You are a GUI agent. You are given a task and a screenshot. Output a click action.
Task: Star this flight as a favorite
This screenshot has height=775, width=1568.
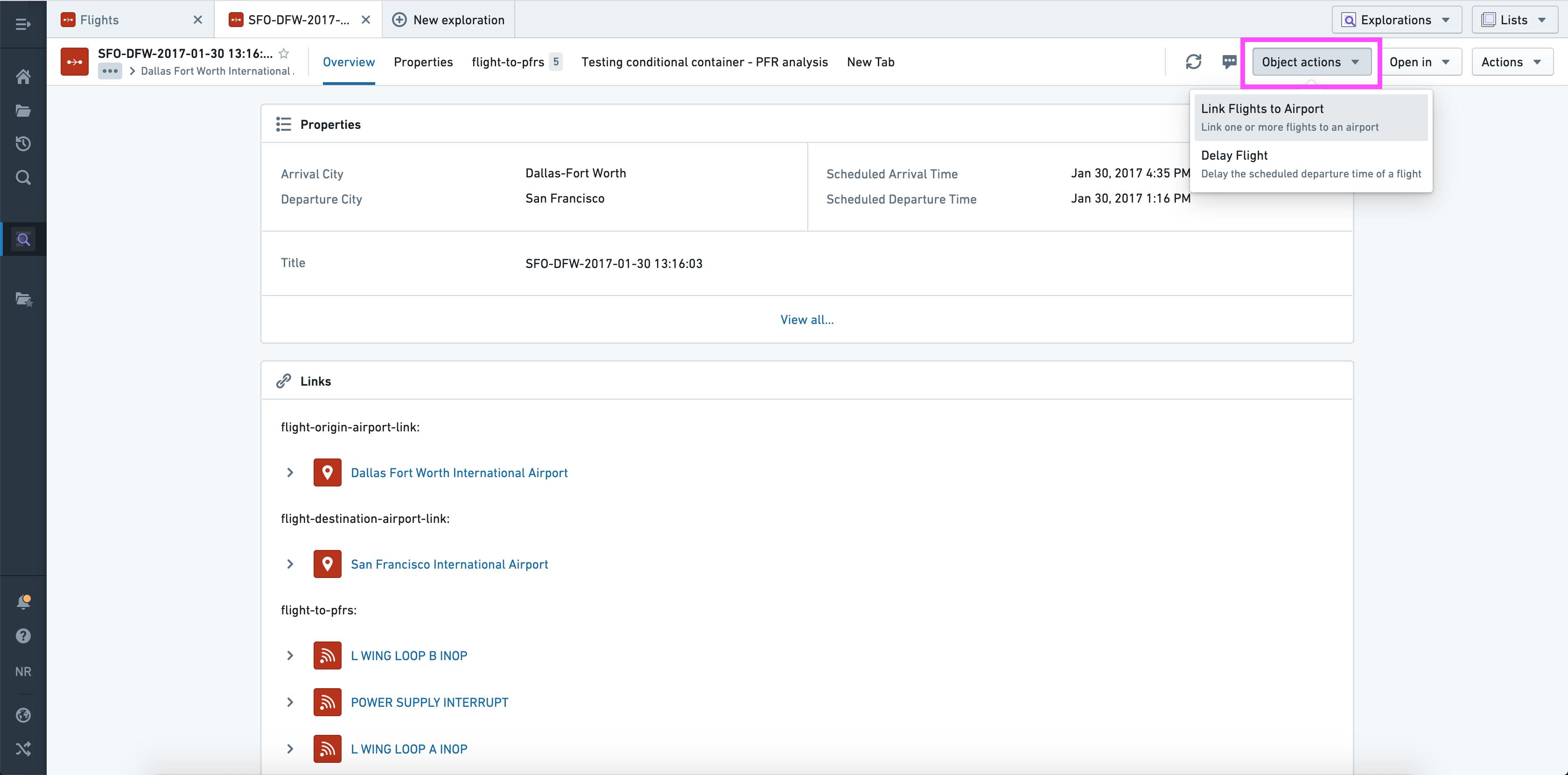[284, 54]
